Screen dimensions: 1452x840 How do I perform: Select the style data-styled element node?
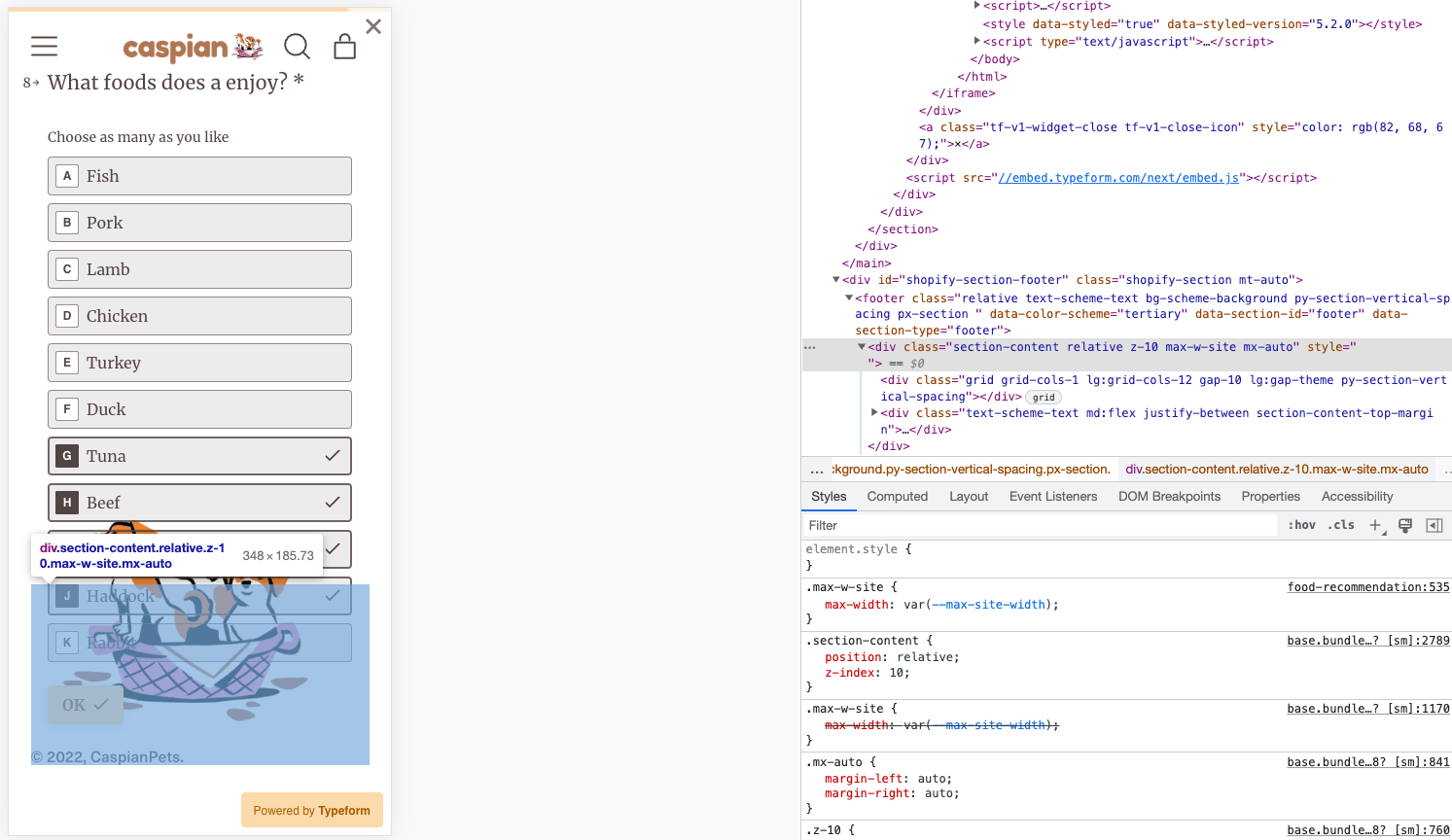(x=1202, y=24)
